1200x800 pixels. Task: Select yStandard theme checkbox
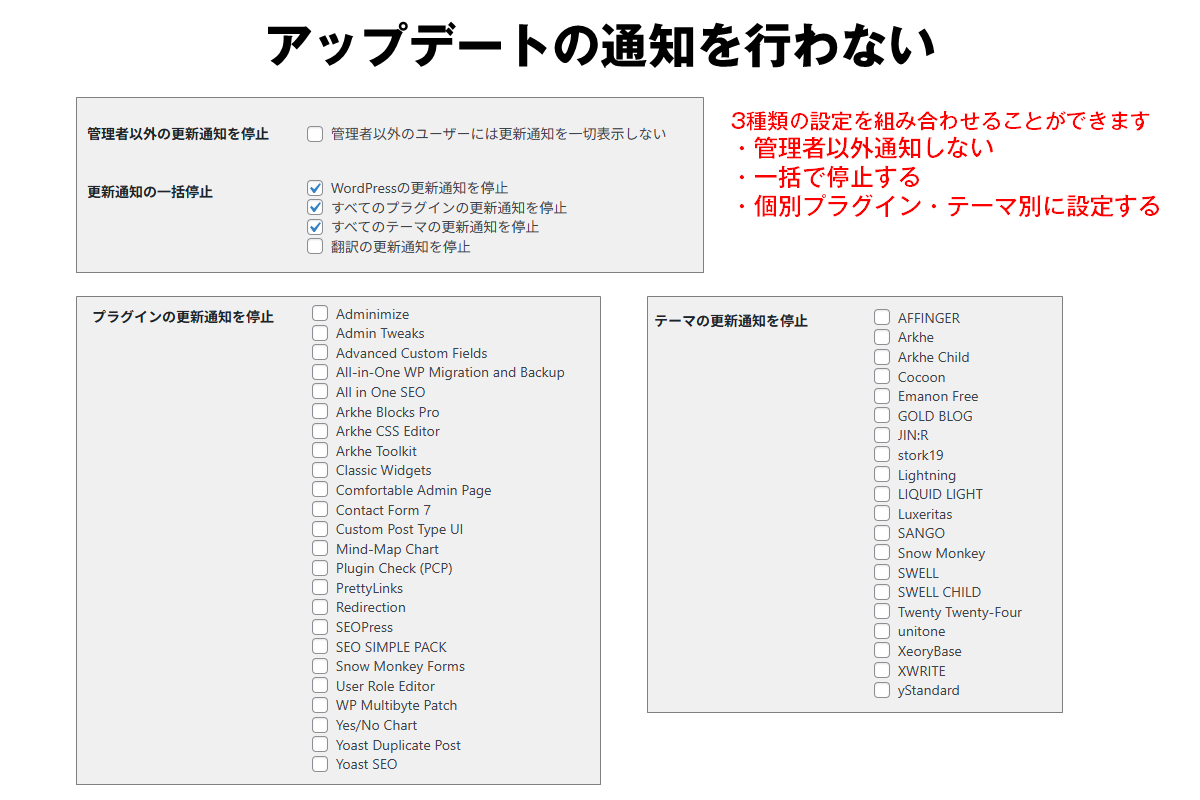click(882, 690)
